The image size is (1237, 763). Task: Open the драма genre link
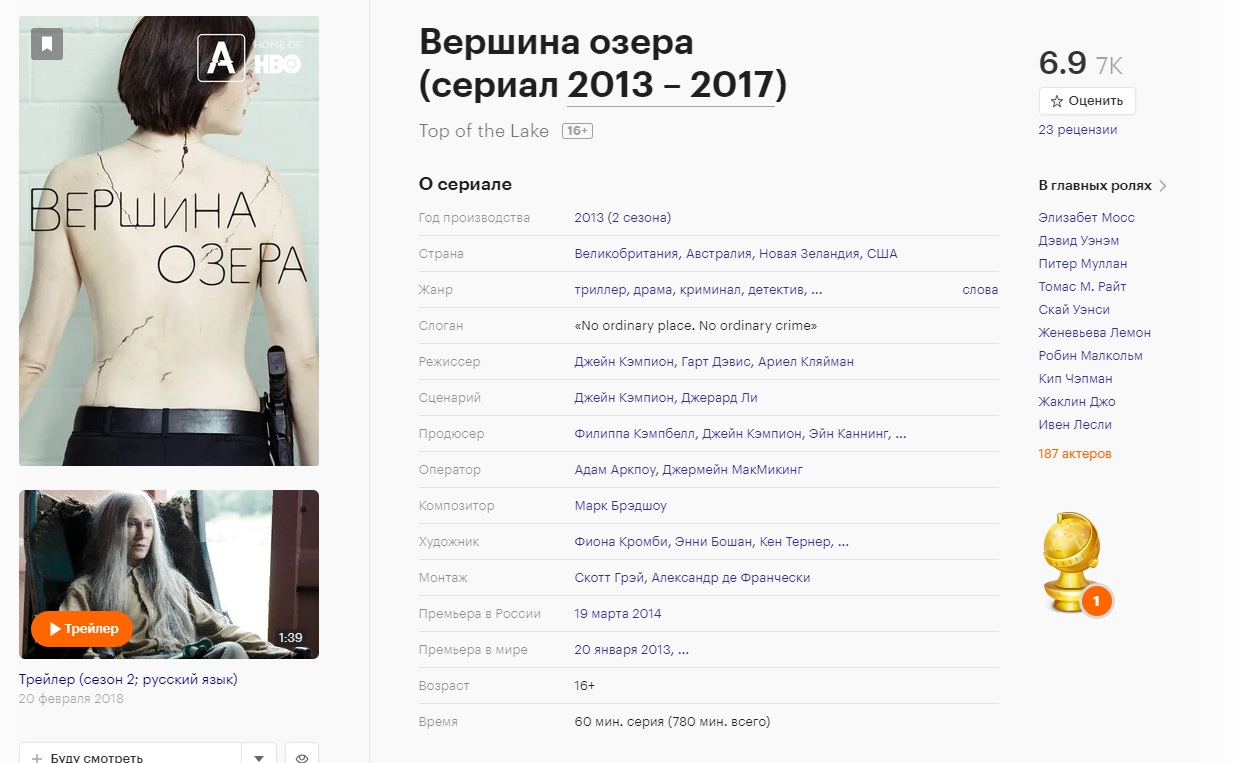point(653,290)
